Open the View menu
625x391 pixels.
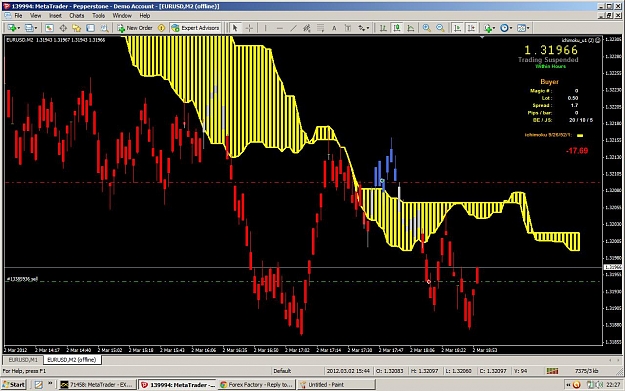(35, 16)
